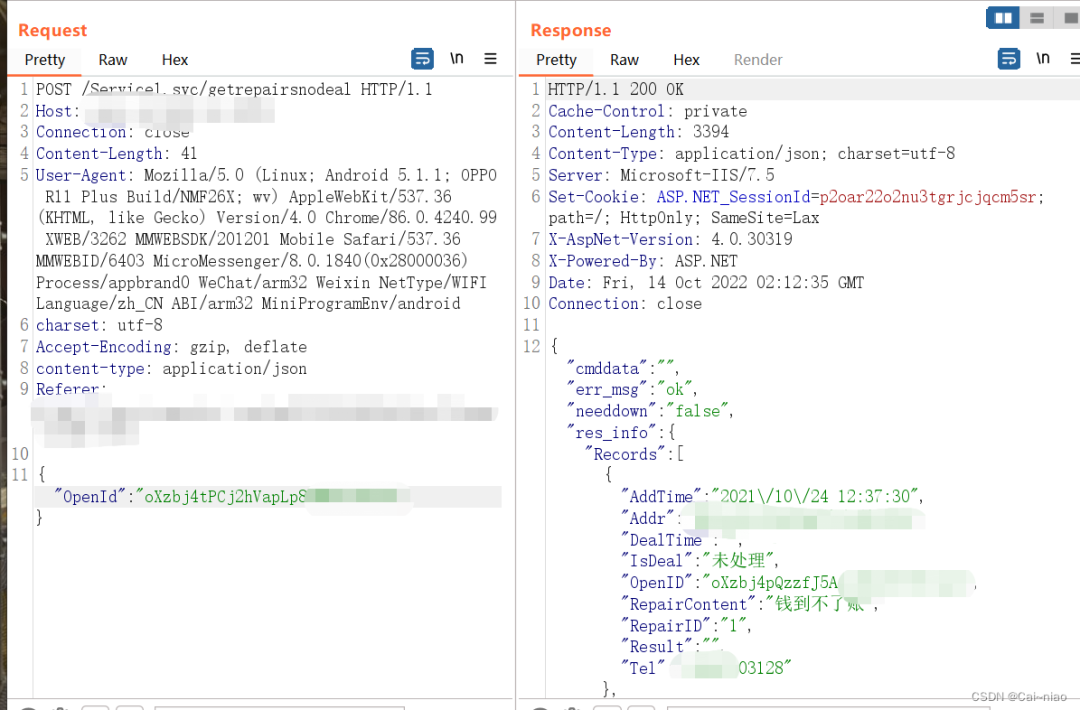Screen dimensions: 1080x710
Task: Click the ASP.NET_SessionId cookie value
Action: (x=927, y=196)
